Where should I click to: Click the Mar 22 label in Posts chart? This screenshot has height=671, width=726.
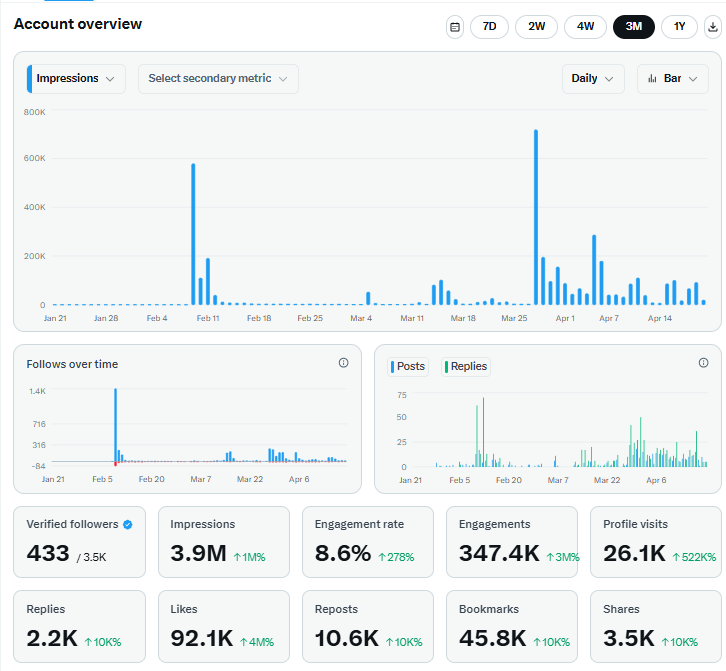[x=607, y=480]
